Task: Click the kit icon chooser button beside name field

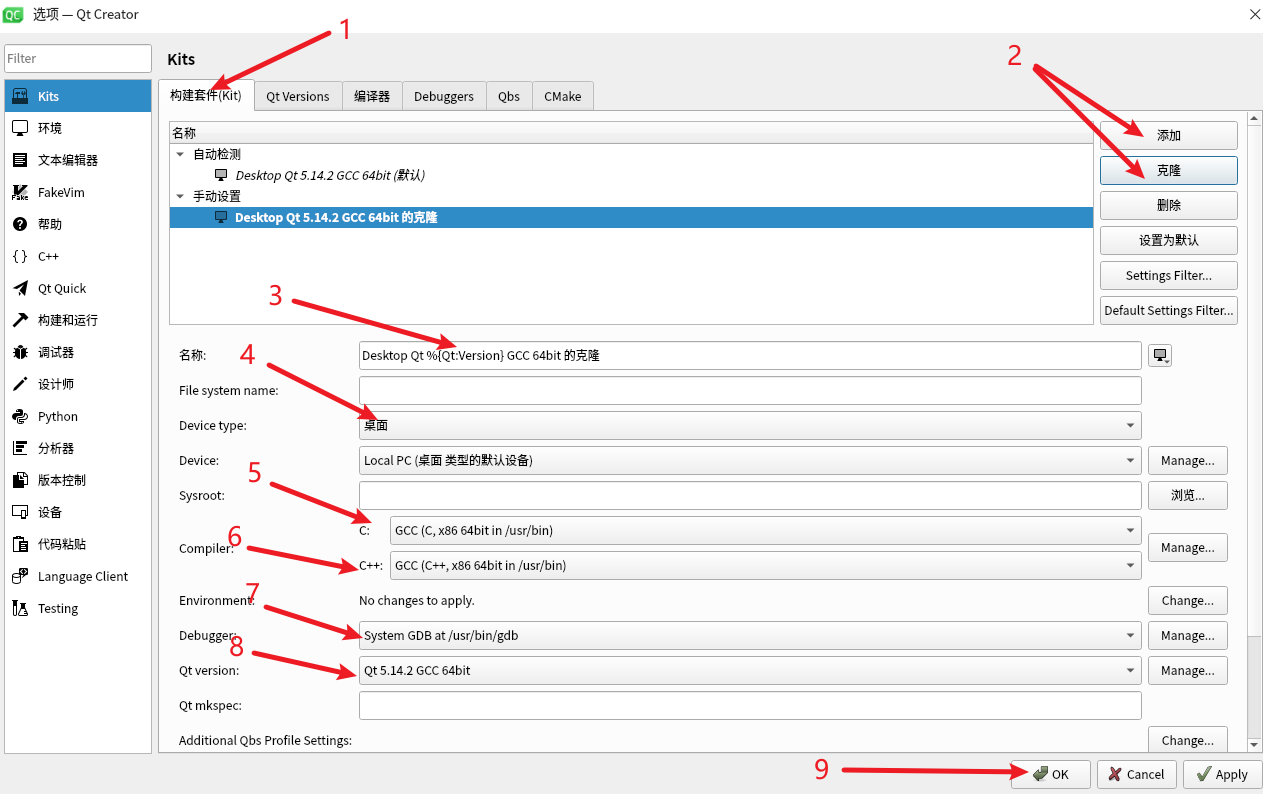Action: point(1160,355)
